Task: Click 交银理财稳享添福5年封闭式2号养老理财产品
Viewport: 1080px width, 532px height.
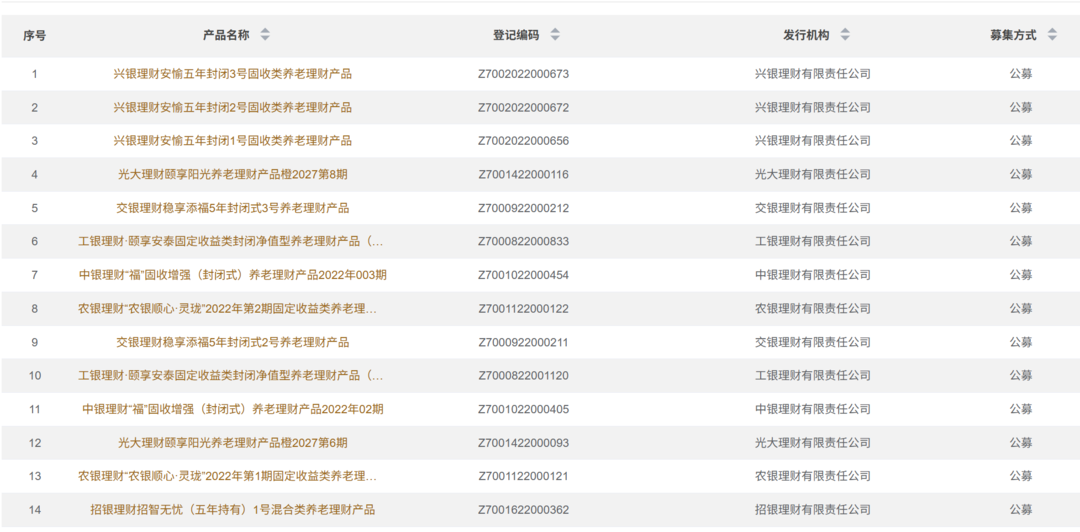Action: tap(232, 342)
